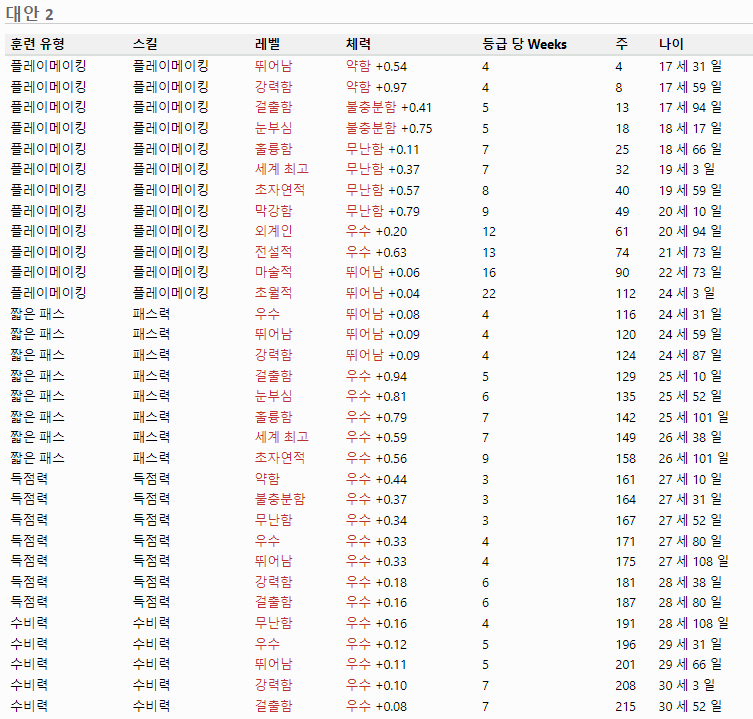Select the '훈련 유형' column header
753x719 pixels.
(37, 44)
